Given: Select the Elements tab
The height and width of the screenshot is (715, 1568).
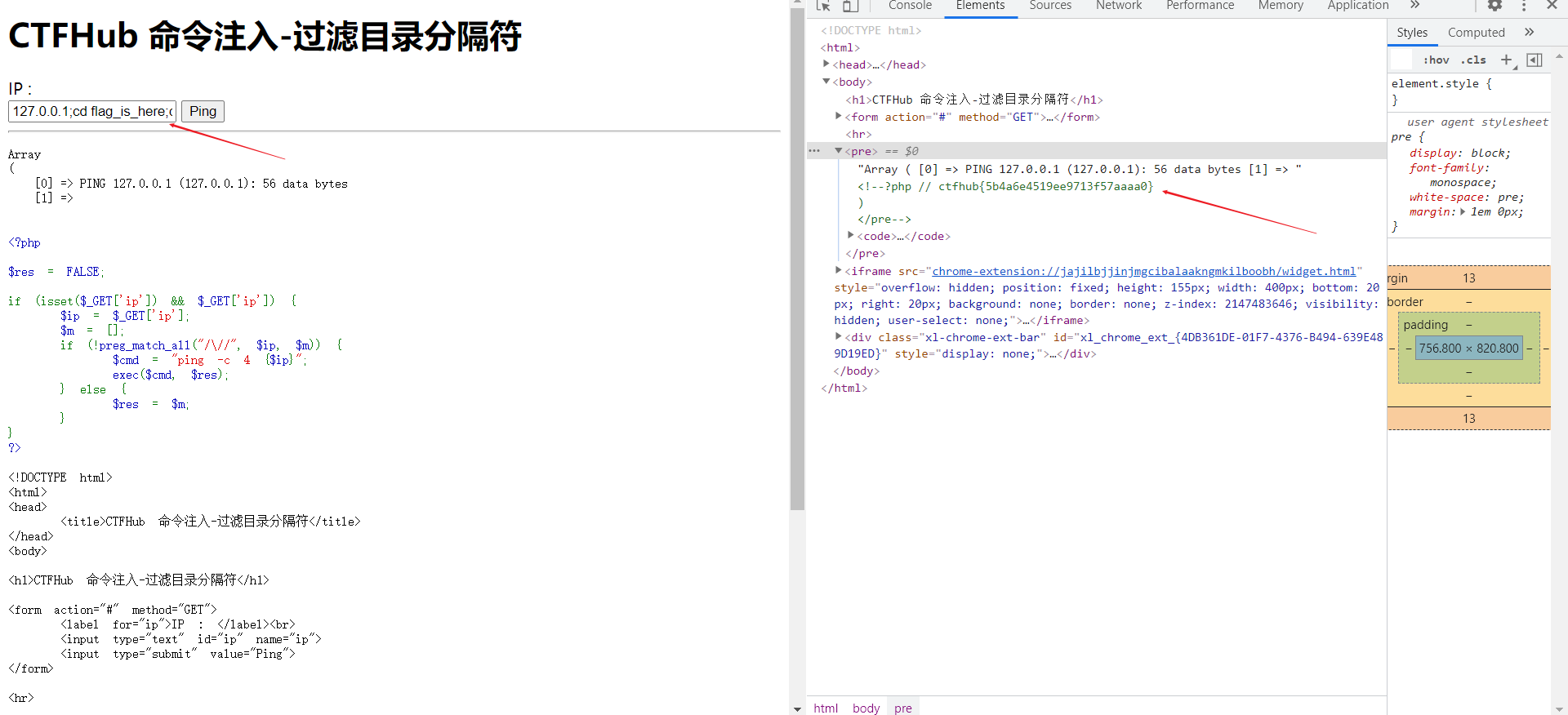Looking at the screenshot, I should (x=980, y=6).
